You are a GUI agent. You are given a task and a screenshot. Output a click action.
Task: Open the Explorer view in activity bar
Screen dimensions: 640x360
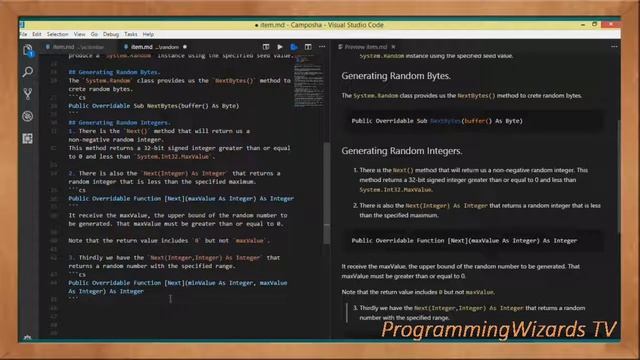point(28,50)
